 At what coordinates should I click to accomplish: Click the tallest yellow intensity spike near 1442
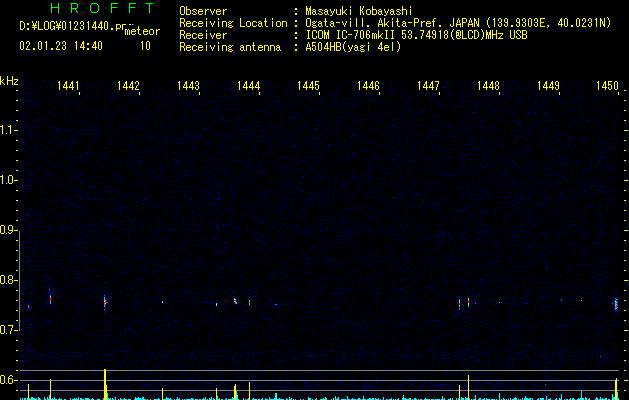point(105,384)
